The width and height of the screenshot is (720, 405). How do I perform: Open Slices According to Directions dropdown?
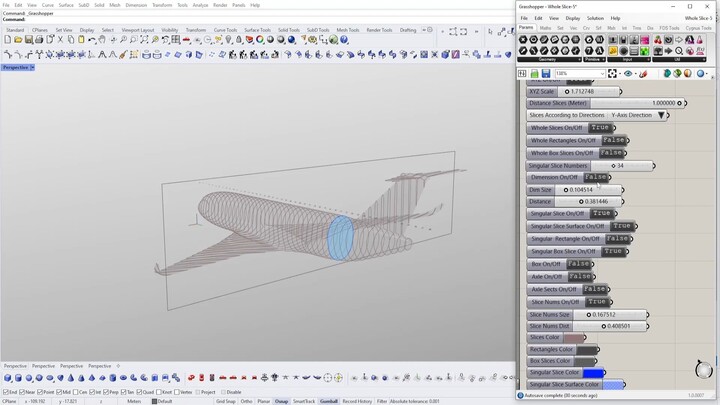pos(661,115)
